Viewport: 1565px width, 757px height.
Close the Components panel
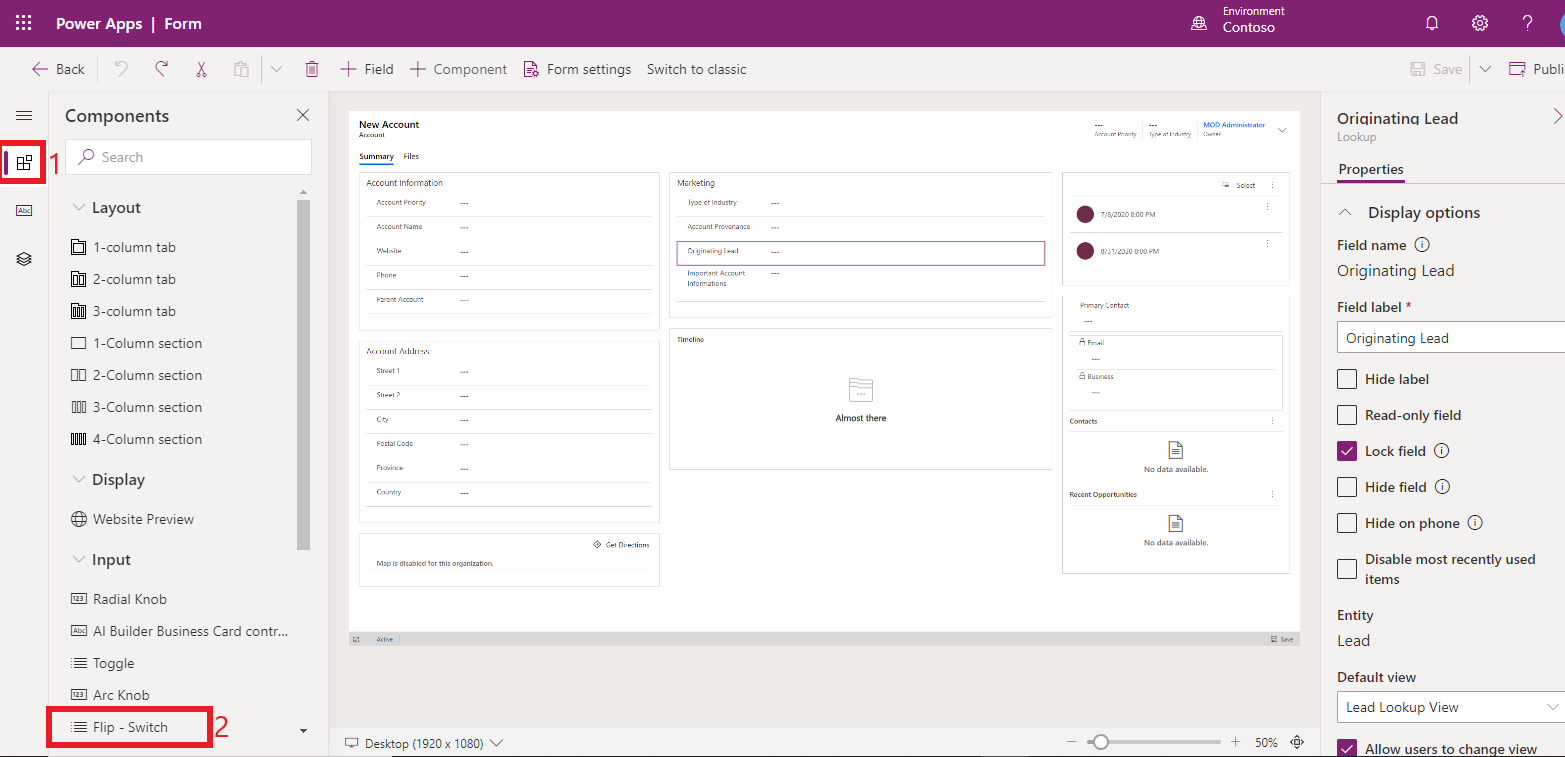click(303, 116)
